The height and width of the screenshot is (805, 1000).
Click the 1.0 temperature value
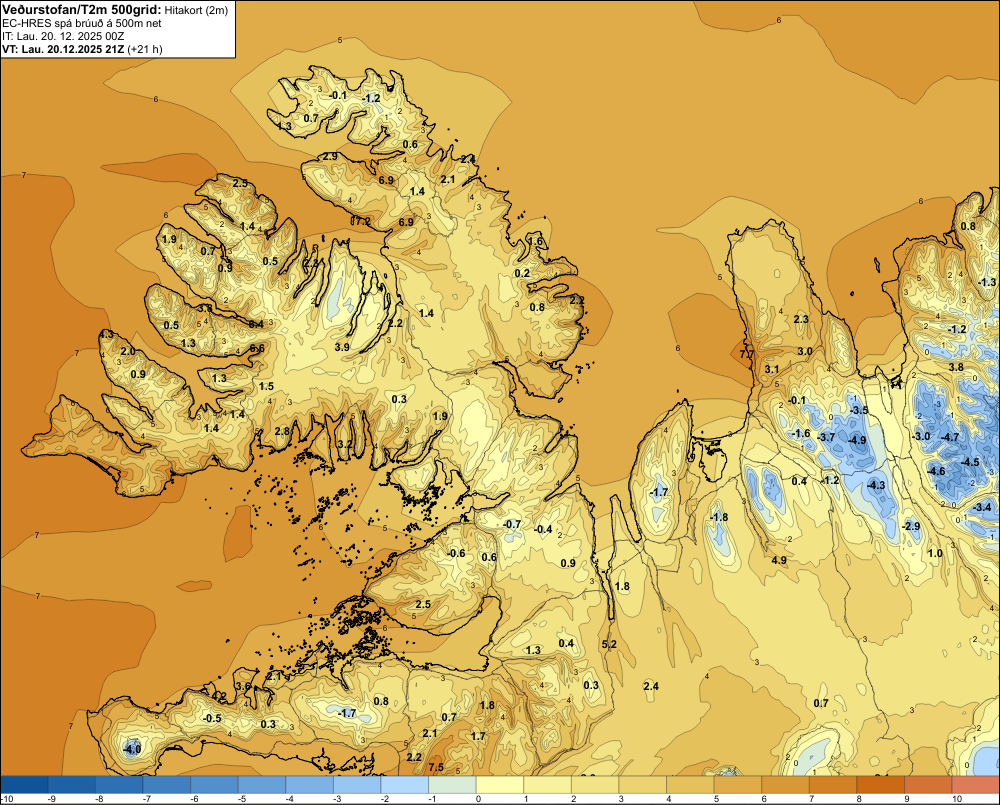click(935, 553)
